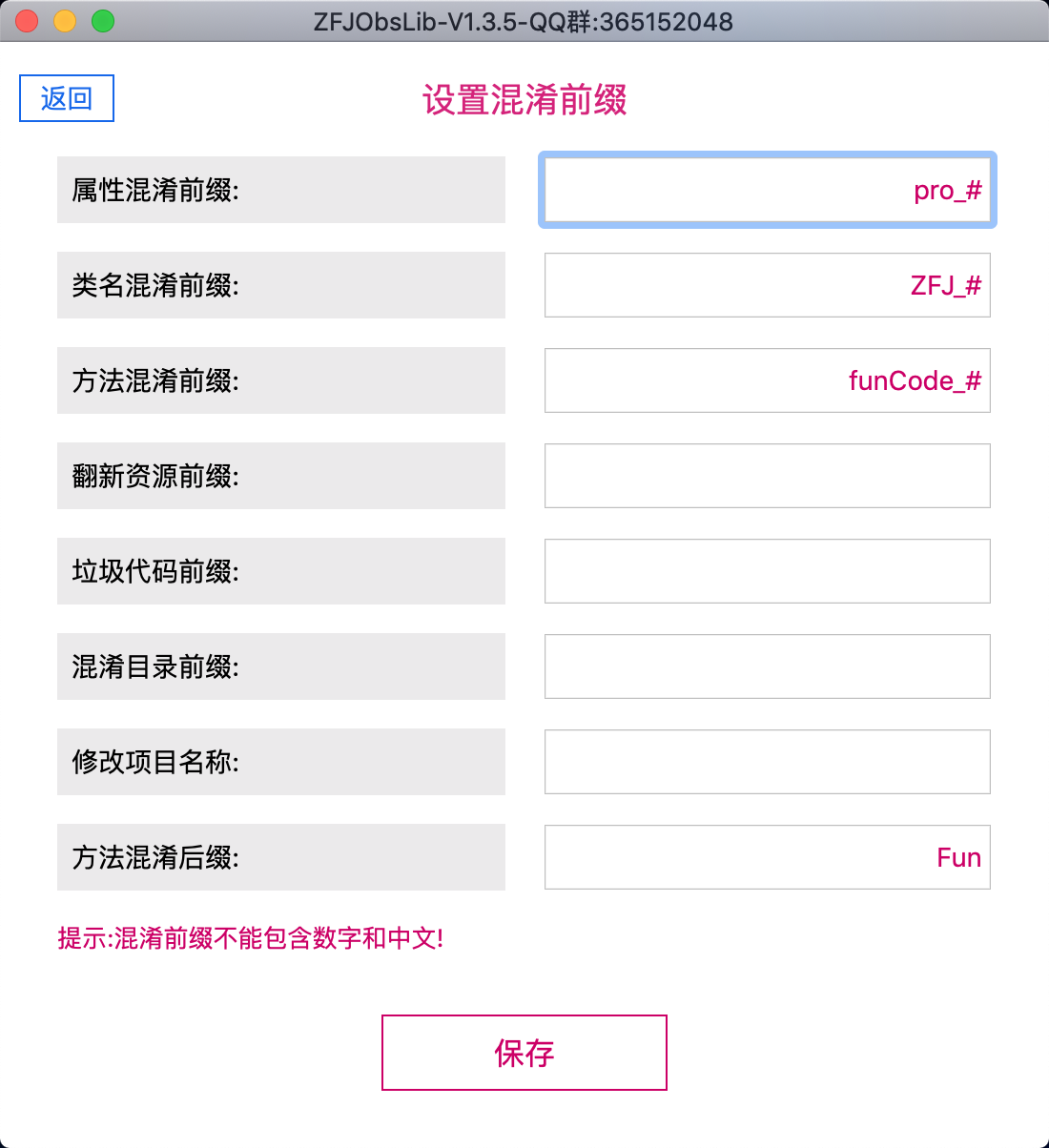The image size is (1049, 1148).
Task: Click the 方法混淆前缀 field showing funCode_#
Action: coord(768,380)
